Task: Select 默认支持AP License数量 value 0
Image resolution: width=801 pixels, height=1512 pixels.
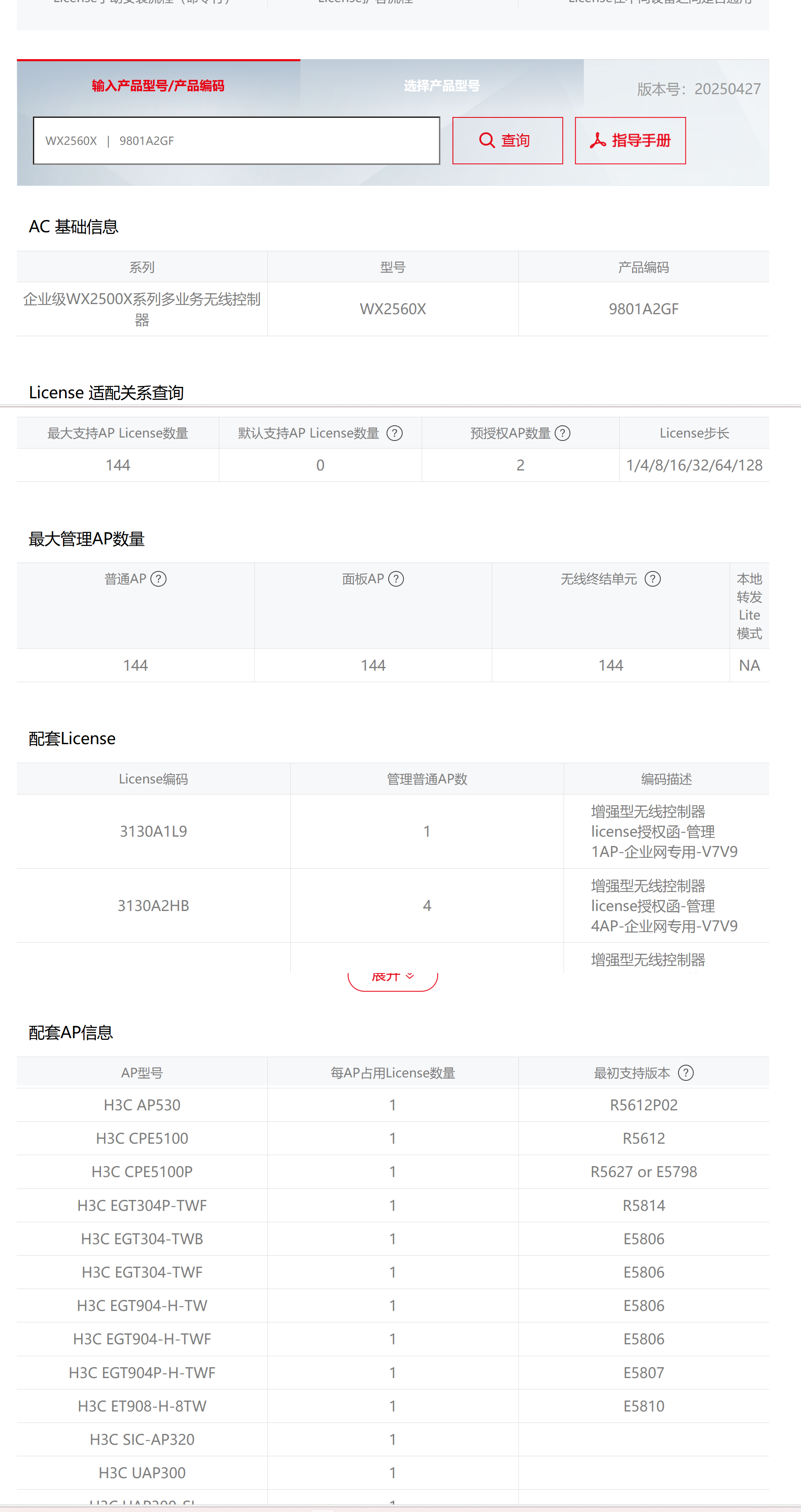Action: [320, 465]
